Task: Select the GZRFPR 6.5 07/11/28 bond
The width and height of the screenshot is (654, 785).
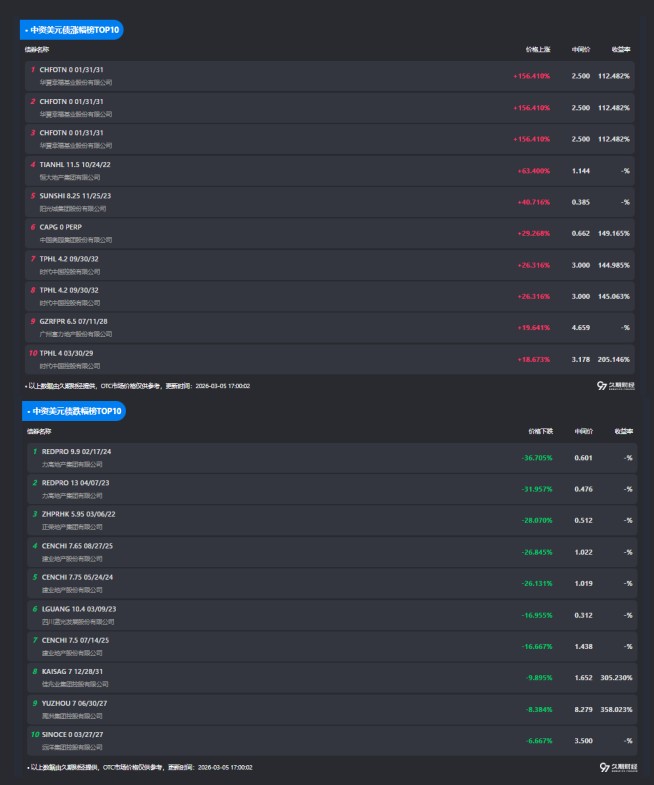Action: [73, 321]
